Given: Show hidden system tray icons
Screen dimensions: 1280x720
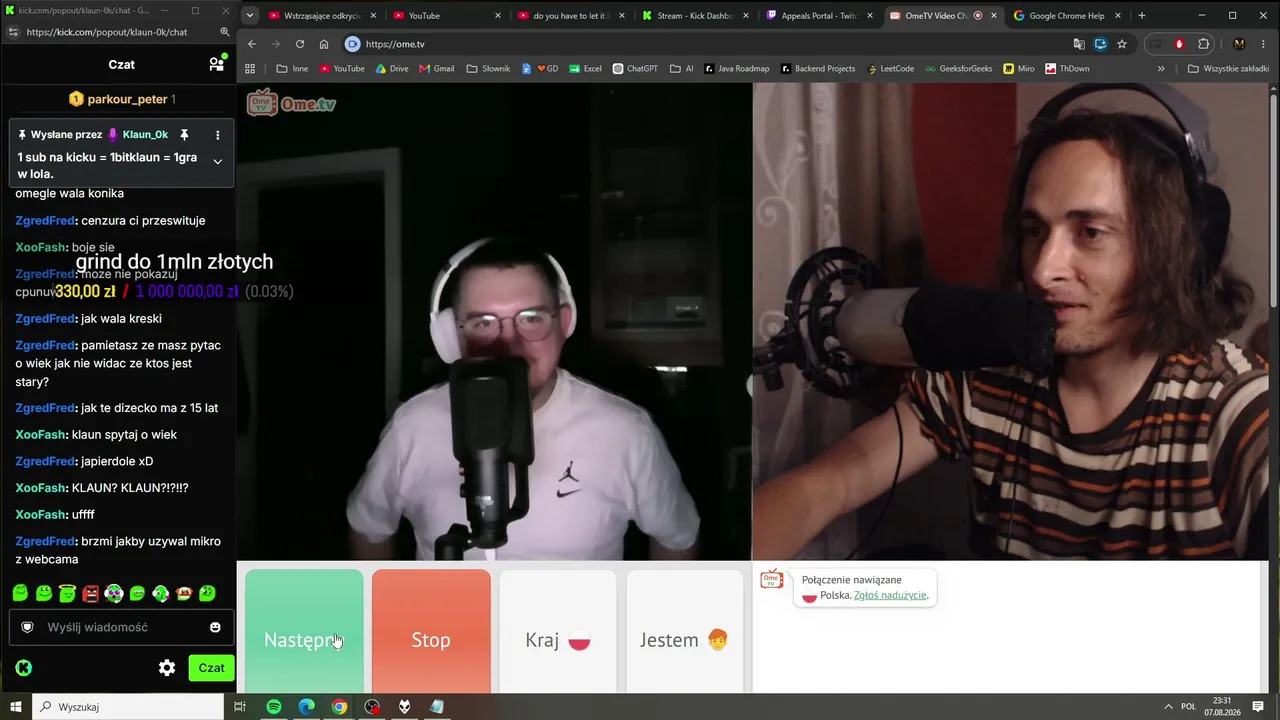Looking at the screenshot, I should (x=1168, y=707).
